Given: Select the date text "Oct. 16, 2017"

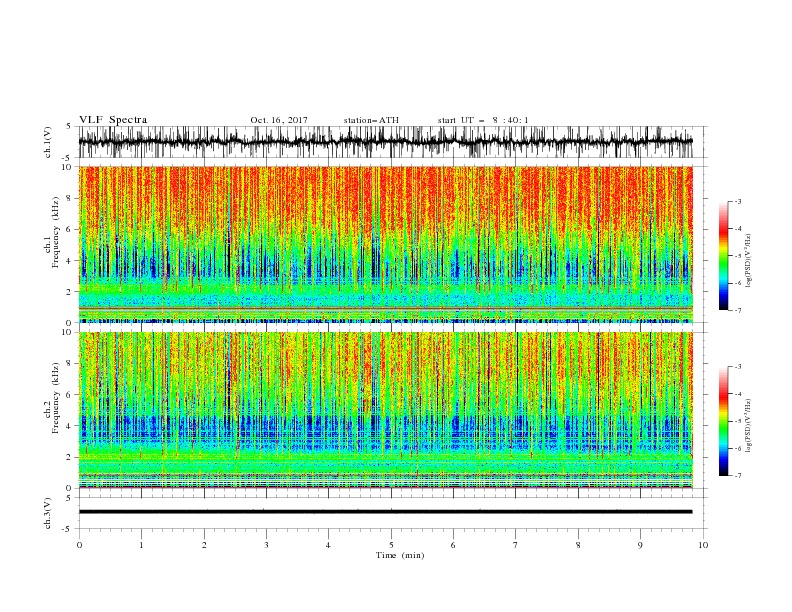Looking at the screenshot, I should (x=279, y=120).
